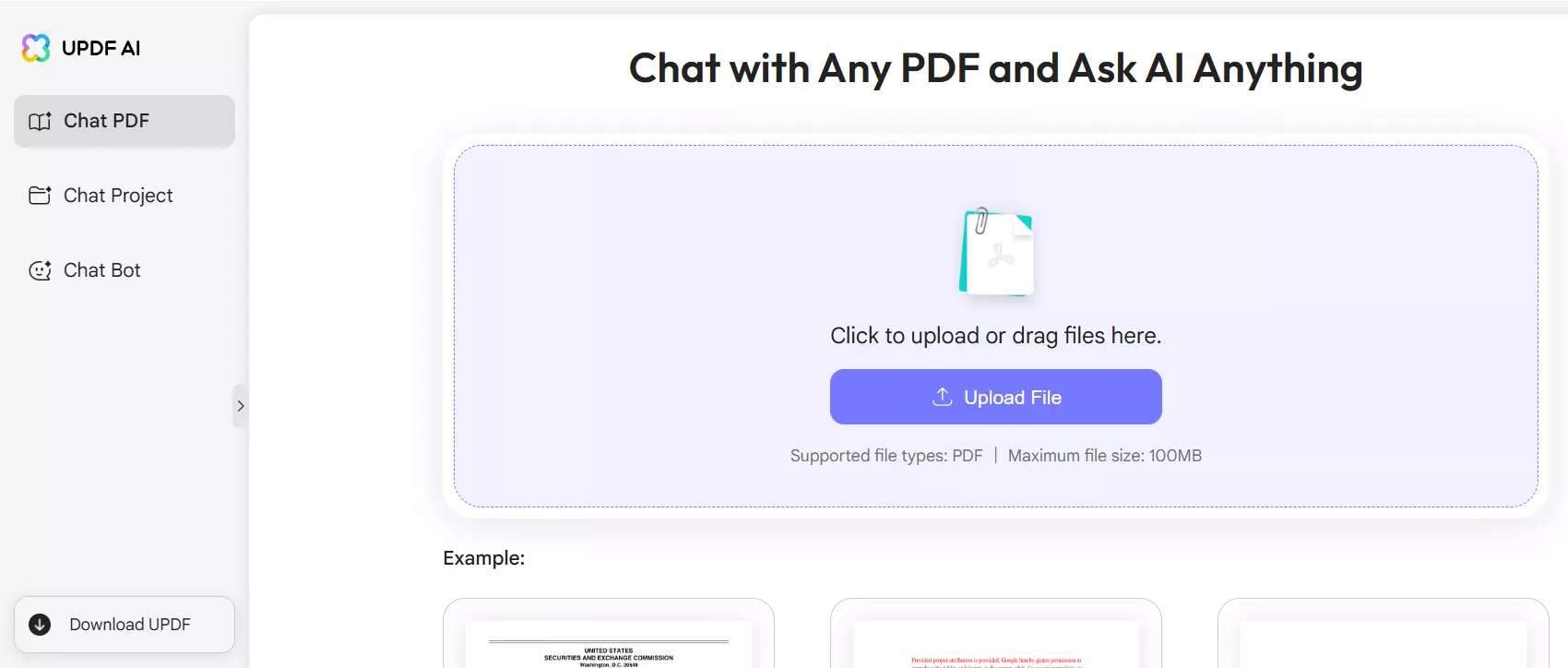This screenshot has width=1568, height=668.
Task: Click the Upload File button
Action: coord(996,397)
